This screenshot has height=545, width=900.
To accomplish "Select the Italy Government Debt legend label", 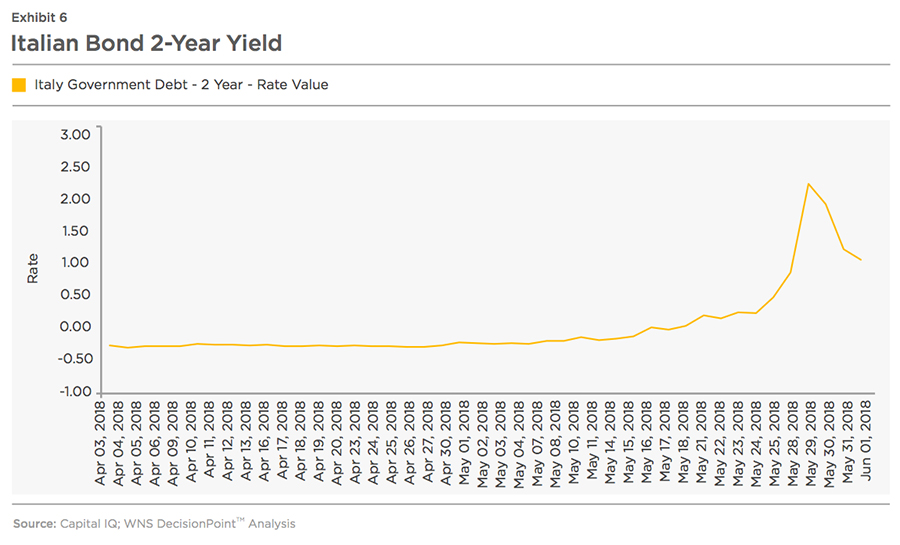I will coord(181,85).
